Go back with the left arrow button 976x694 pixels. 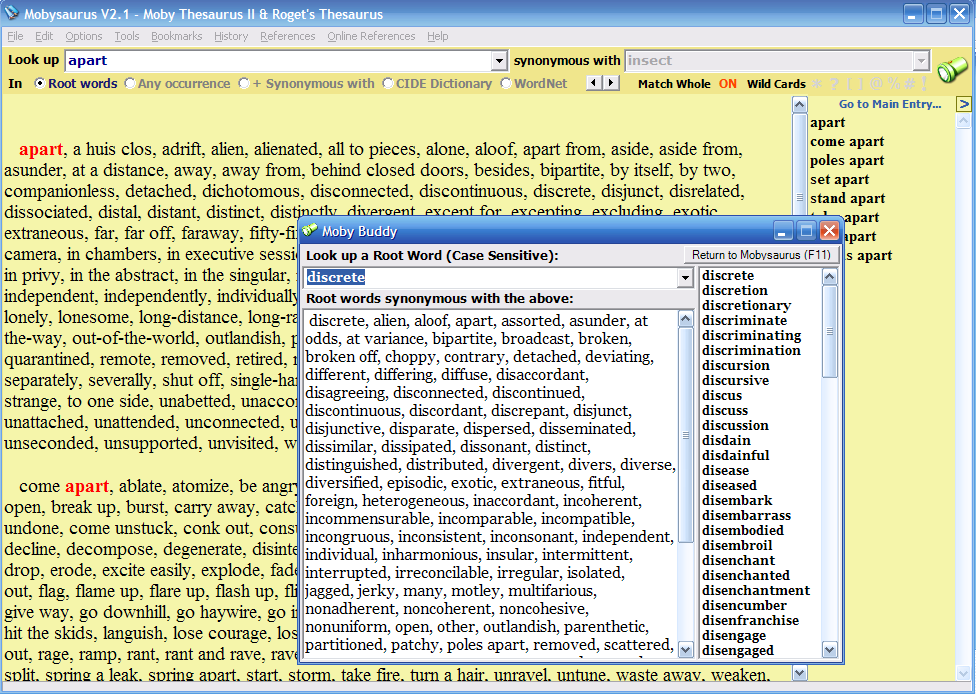click(x=594, y=83)
